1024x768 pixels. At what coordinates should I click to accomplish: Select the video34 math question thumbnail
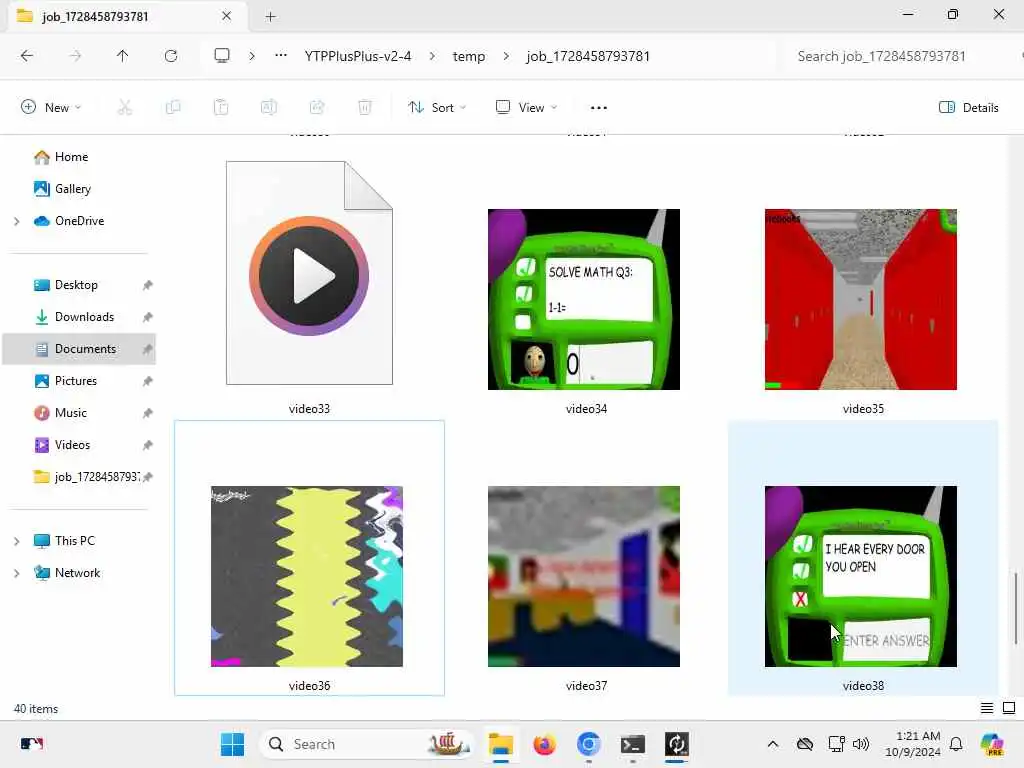pos(584,300)
